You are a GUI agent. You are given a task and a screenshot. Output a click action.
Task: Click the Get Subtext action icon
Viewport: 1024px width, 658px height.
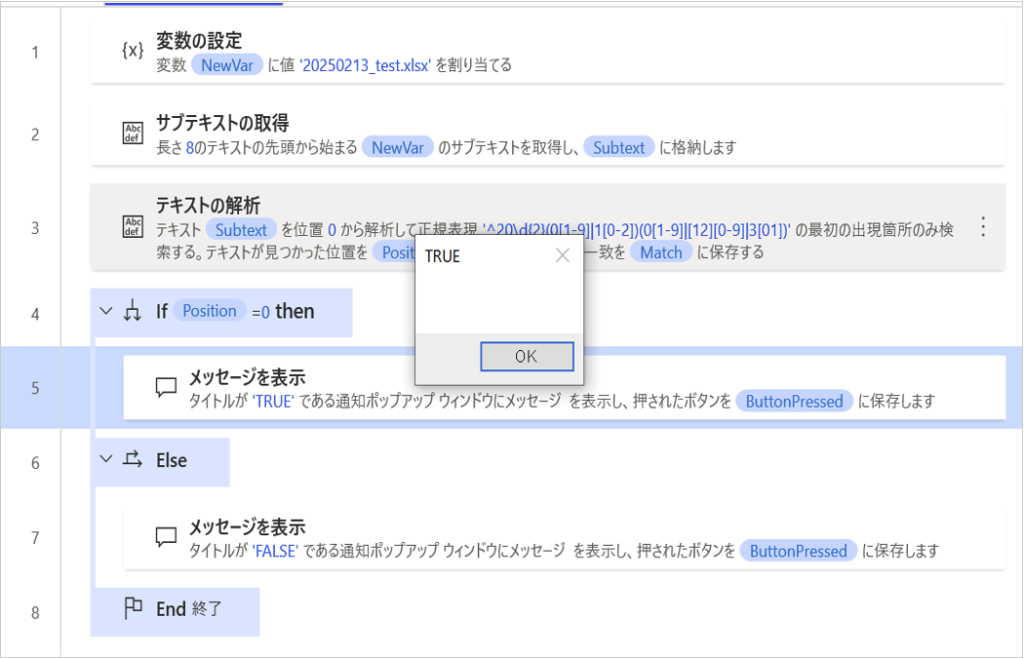pyautogui.click(x=133, y=134)
